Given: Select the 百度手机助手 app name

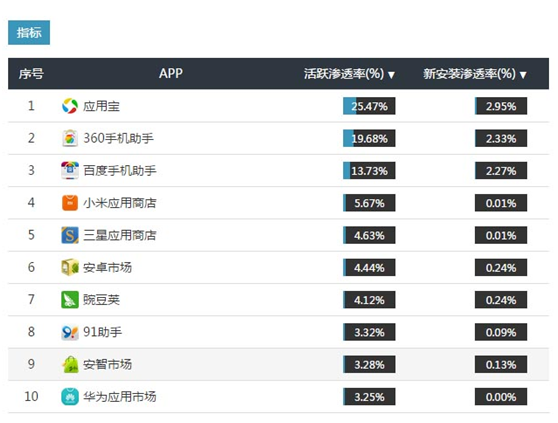Looking at the screenshot, I should point(120,171).
